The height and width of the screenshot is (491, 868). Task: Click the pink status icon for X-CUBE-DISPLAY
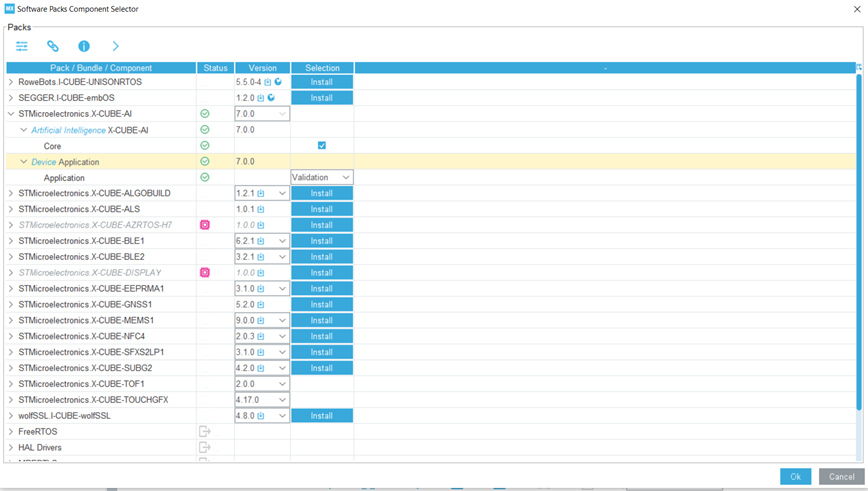click(205, 272)
